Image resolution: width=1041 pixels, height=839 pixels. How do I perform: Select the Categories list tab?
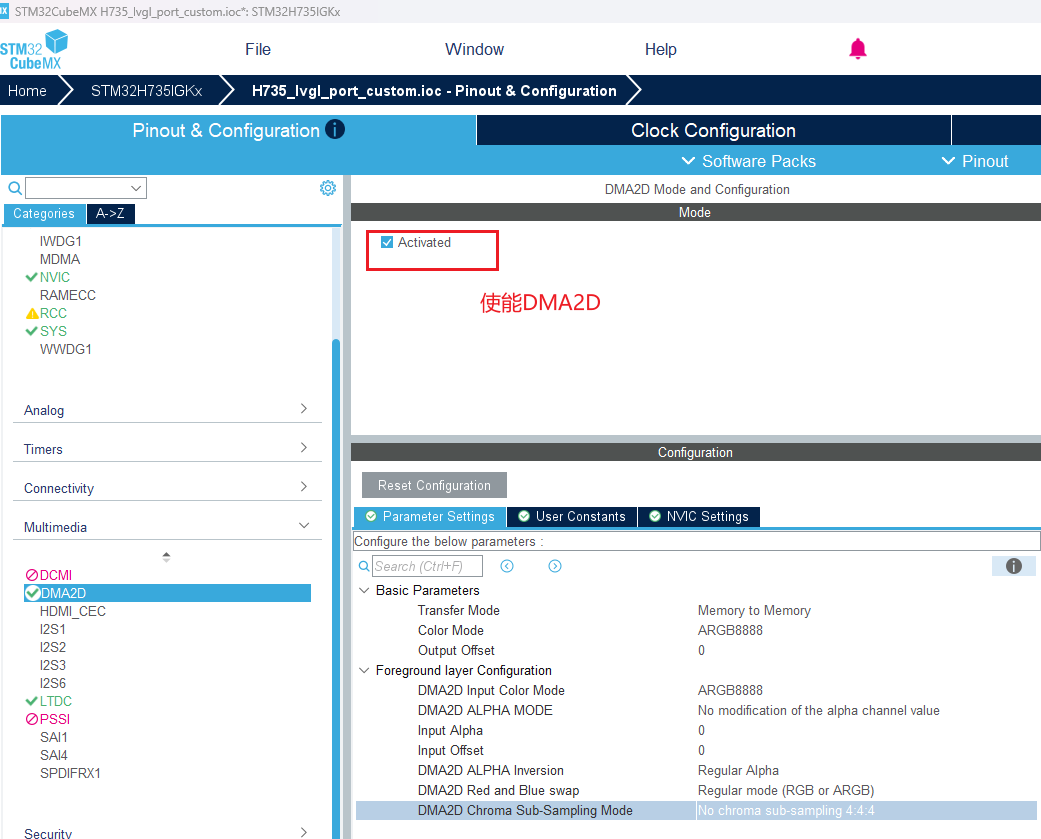[x=44, y=214]
